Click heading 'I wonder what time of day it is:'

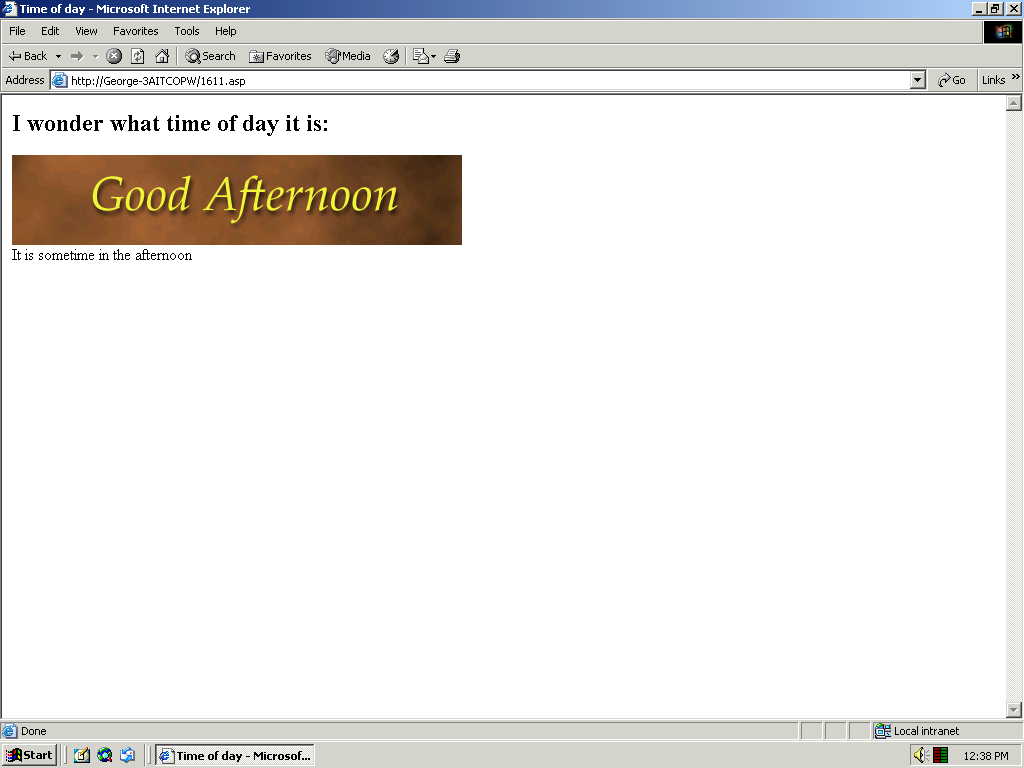pyautogui.click(x=170, y=123)
